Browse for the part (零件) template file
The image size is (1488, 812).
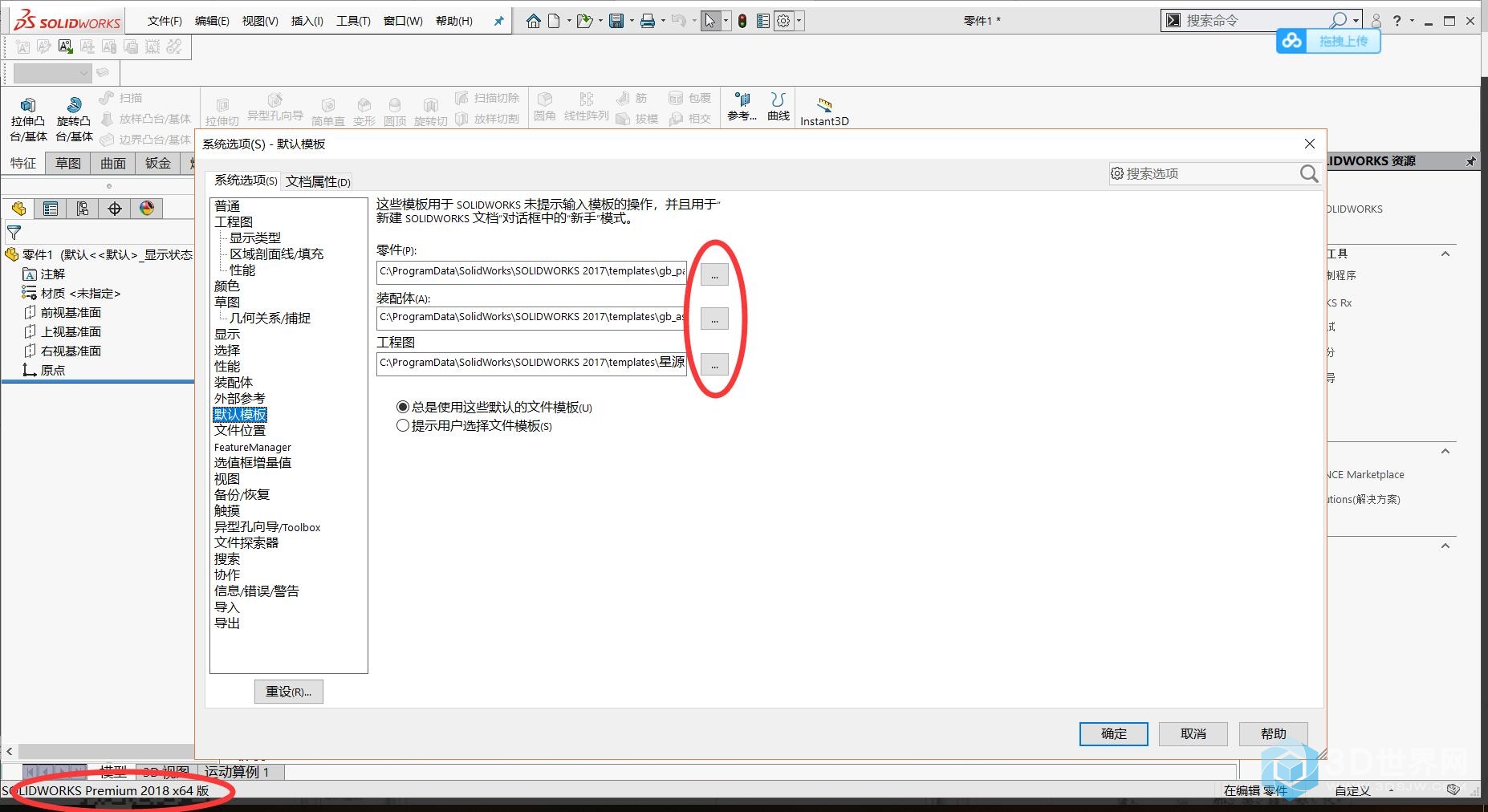coord(714,274)
